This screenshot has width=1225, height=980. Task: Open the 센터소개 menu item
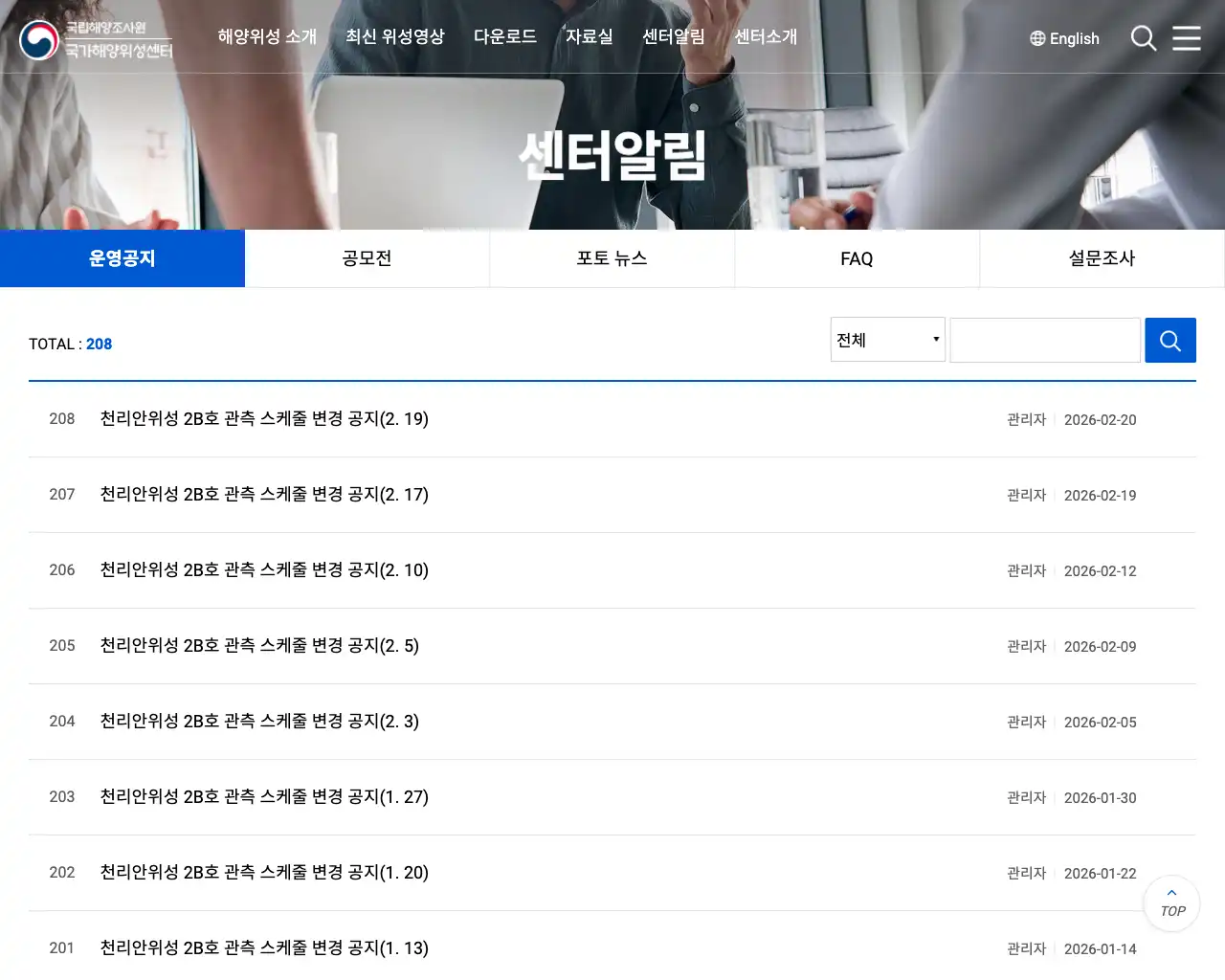(x=766, y=36)
